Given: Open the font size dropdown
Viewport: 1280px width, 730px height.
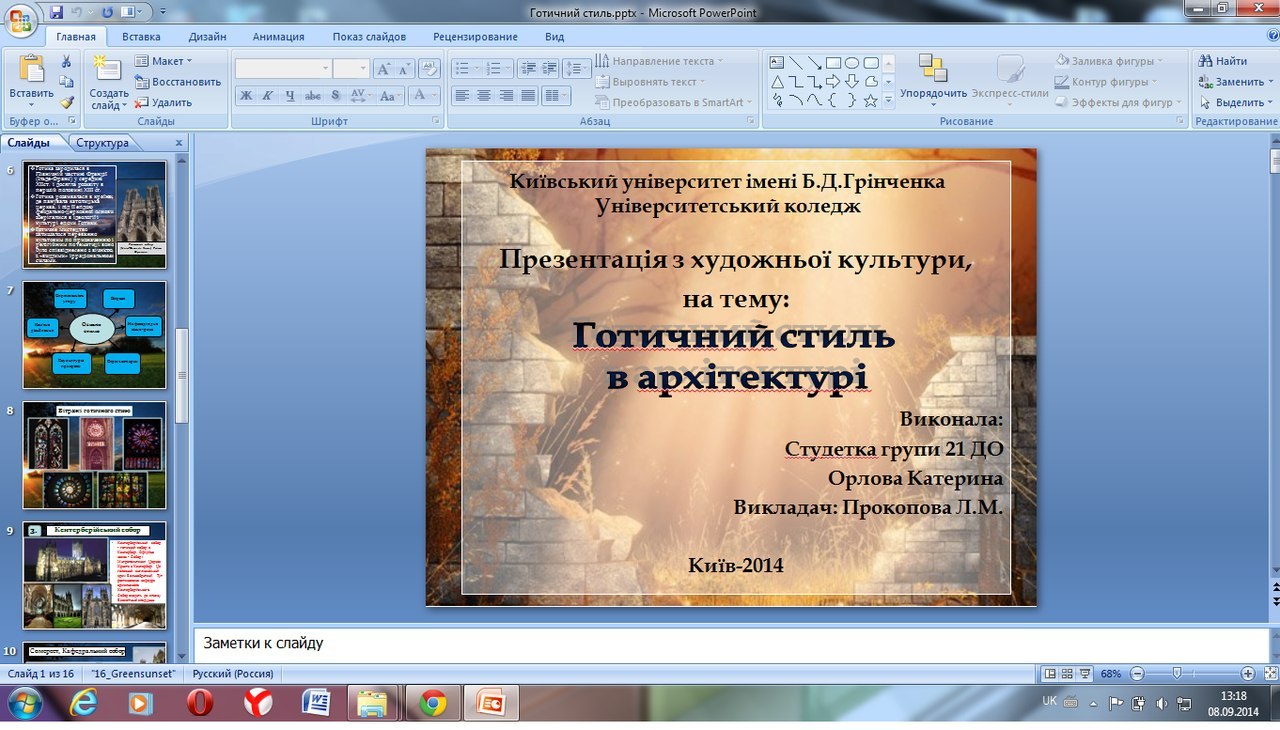Looking at the screenshot, I should 363,69.
